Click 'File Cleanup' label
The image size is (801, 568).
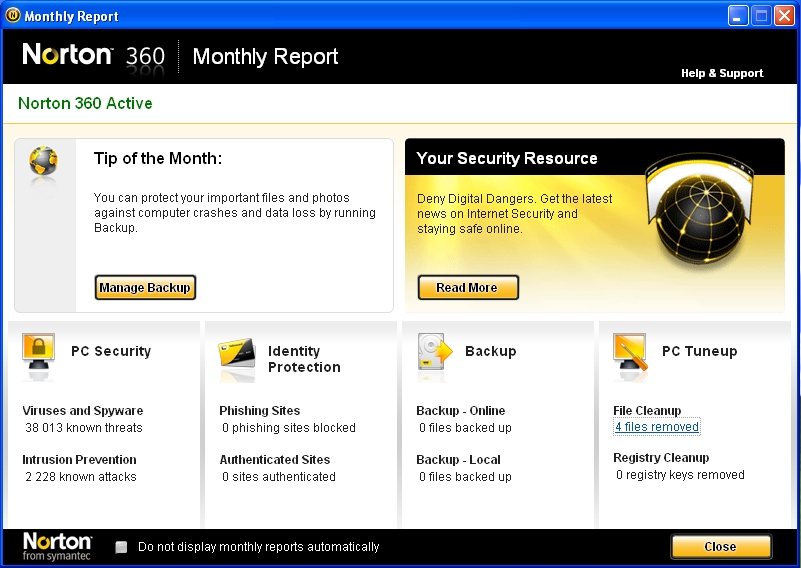coord(647,411)
